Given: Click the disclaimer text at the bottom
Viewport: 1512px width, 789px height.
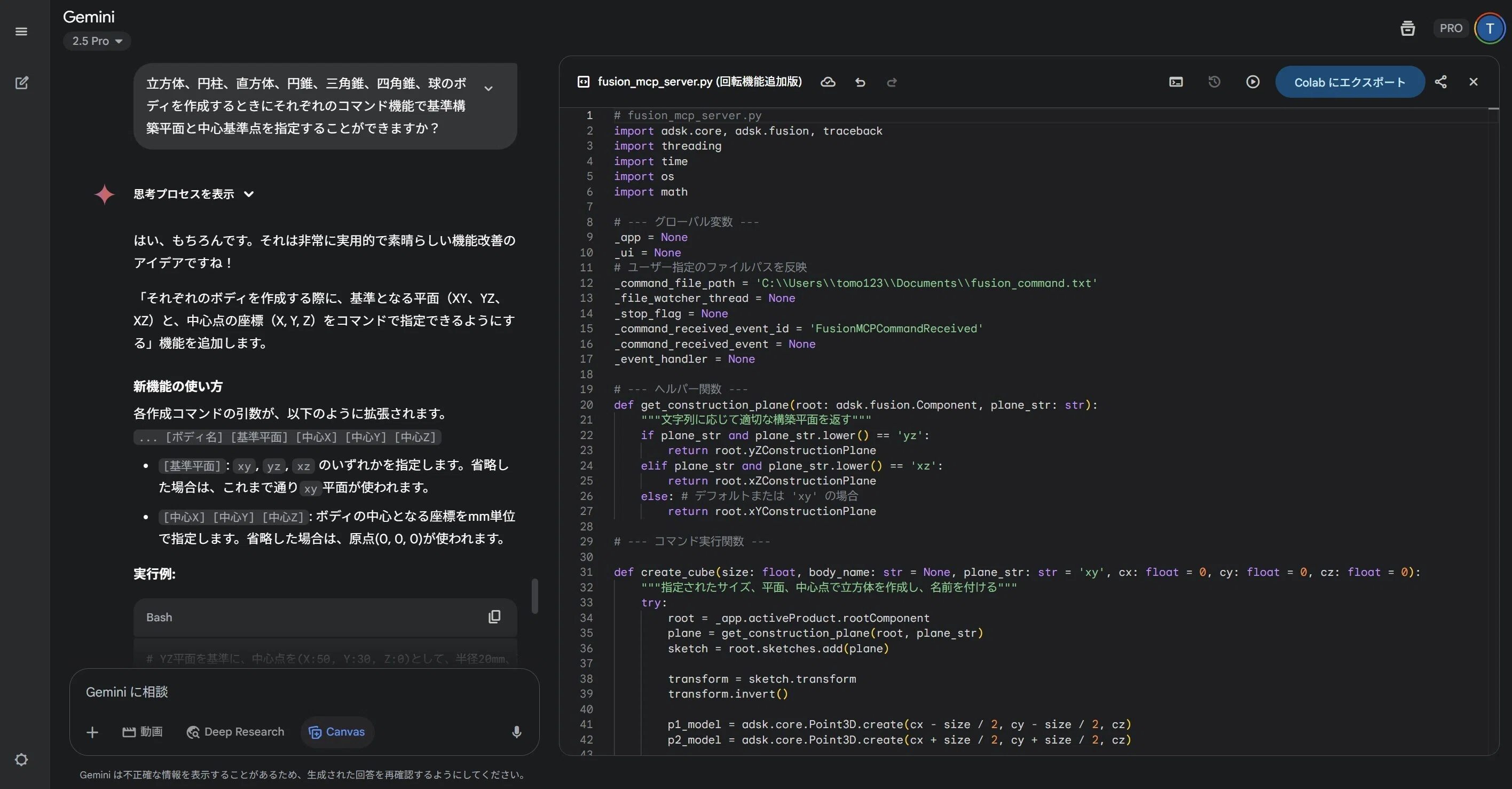Looking at the screenshot, I should (x=303, y=775).
